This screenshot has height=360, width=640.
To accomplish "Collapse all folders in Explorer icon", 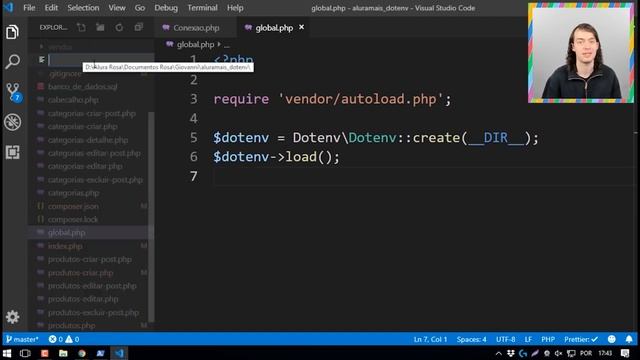I will coord(139,27).
